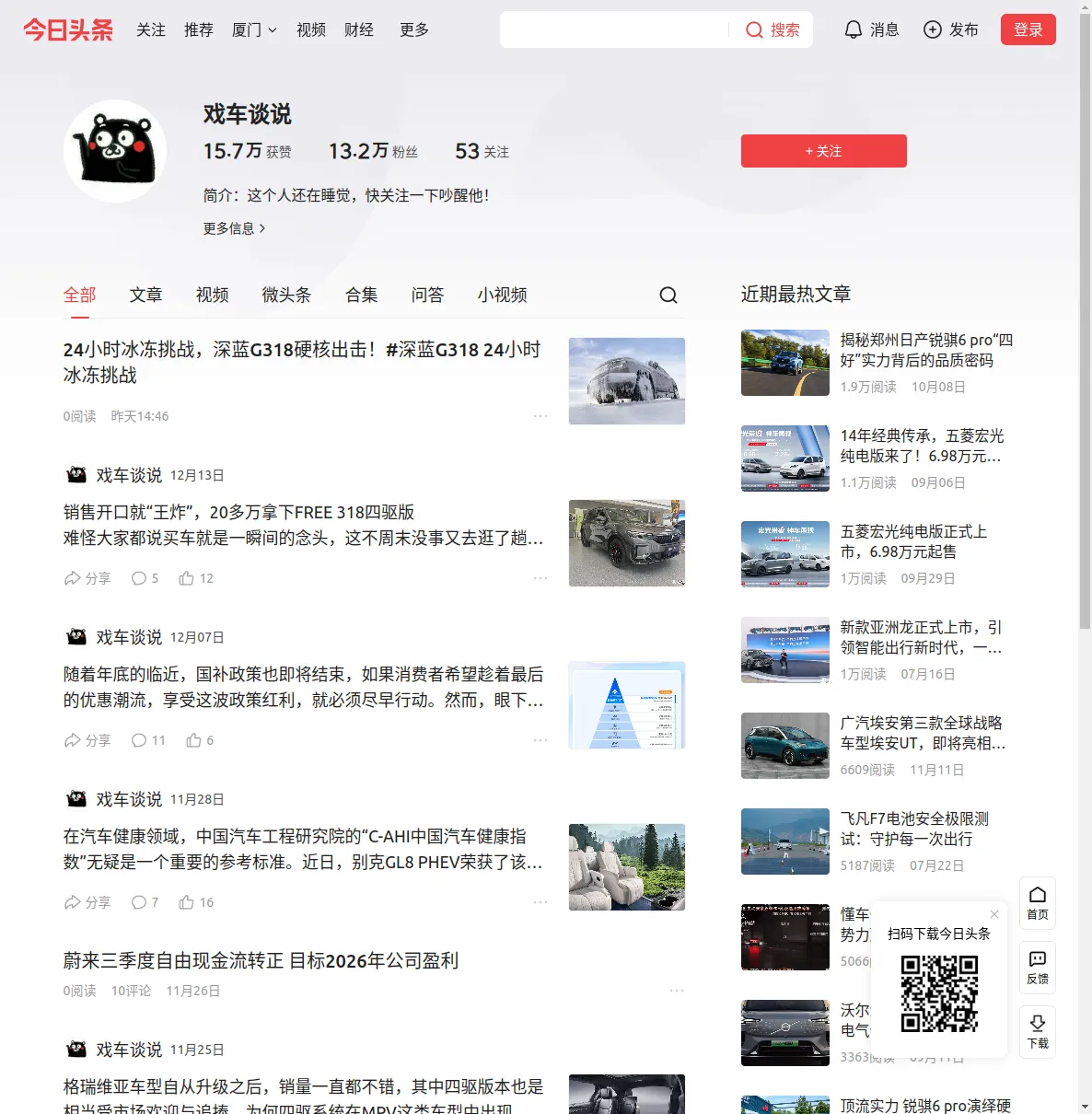Open hot article 飞凡F7电池安全极限测试
The width and height of the screenshot is (1092, 1114).
(915, 829)
